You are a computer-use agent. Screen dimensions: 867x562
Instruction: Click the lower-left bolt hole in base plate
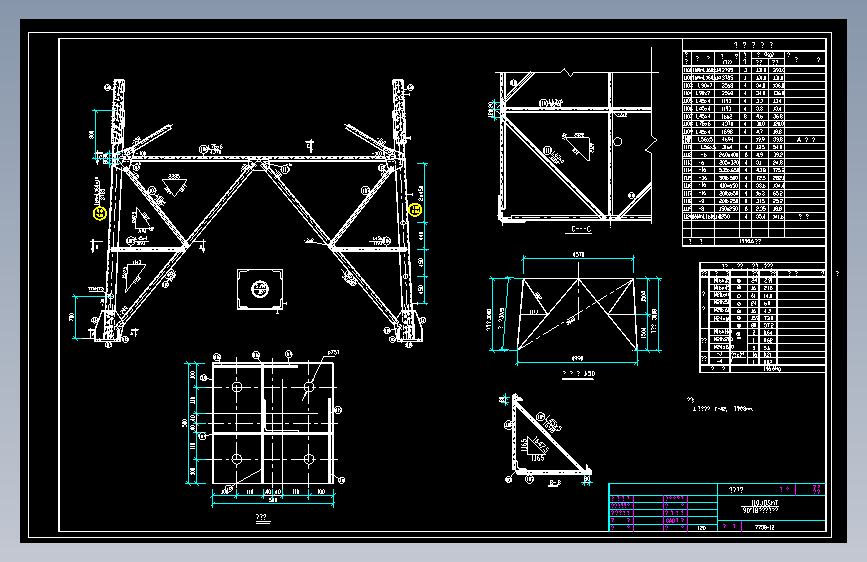click(237, 459)
